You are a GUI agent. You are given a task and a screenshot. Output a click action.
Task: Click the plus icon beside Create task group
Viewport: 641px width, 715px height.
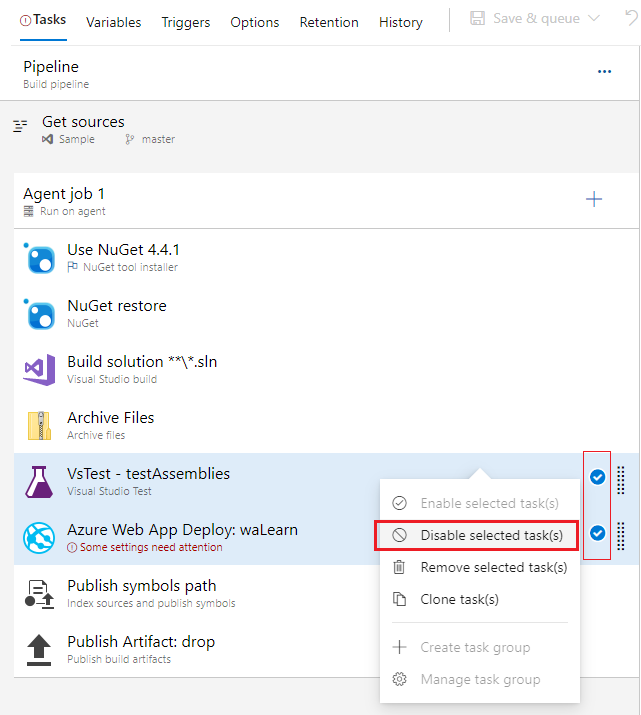(399, 647)
